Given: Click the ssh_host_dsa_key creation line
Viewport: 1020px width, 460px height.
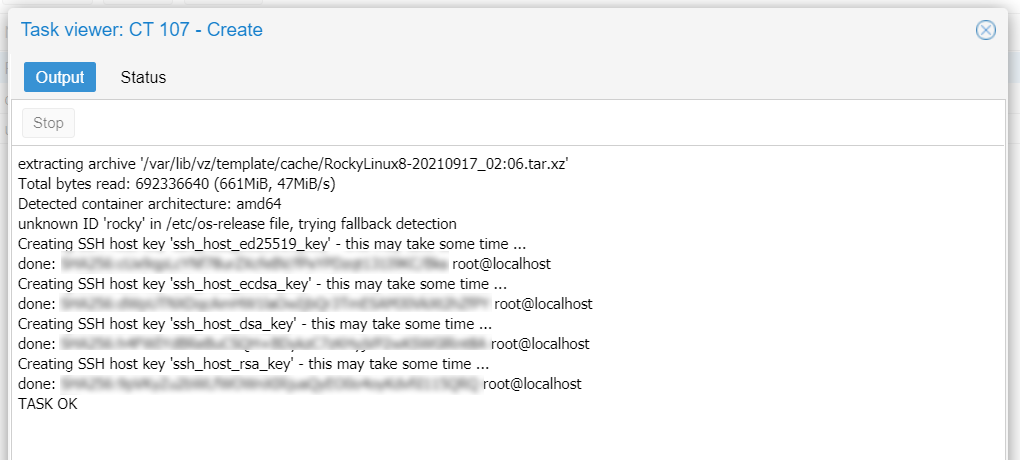Looking at the screenshot, I should [255, 323].
